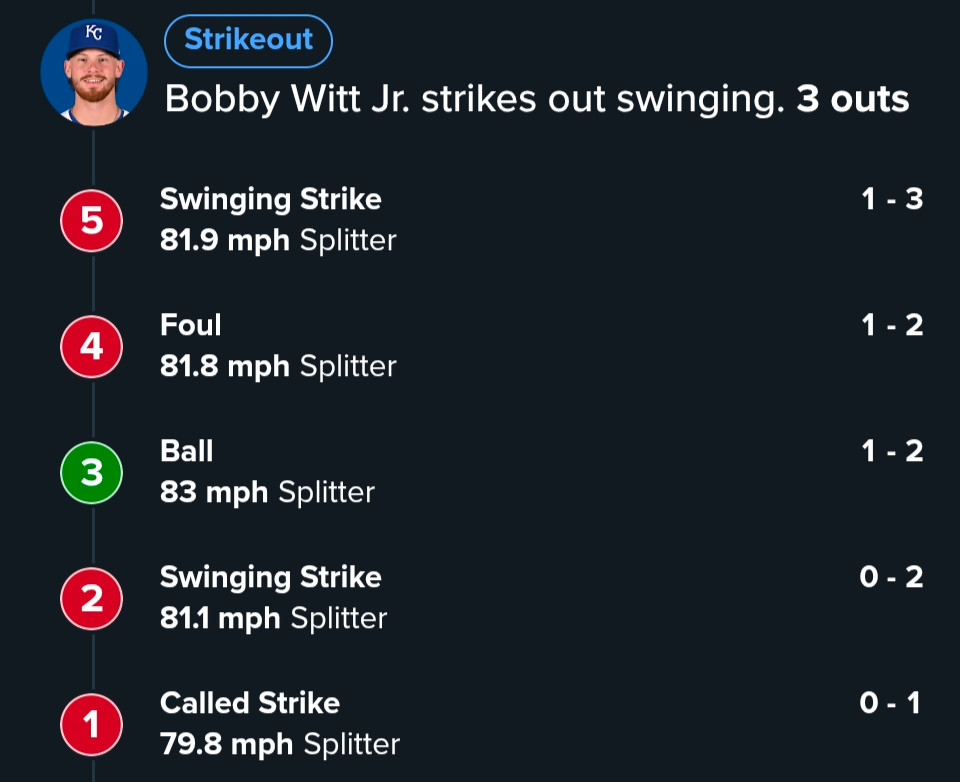The image size is (960, 782).
Task: Select green pitch 3 ball marker
Action: 92,472
